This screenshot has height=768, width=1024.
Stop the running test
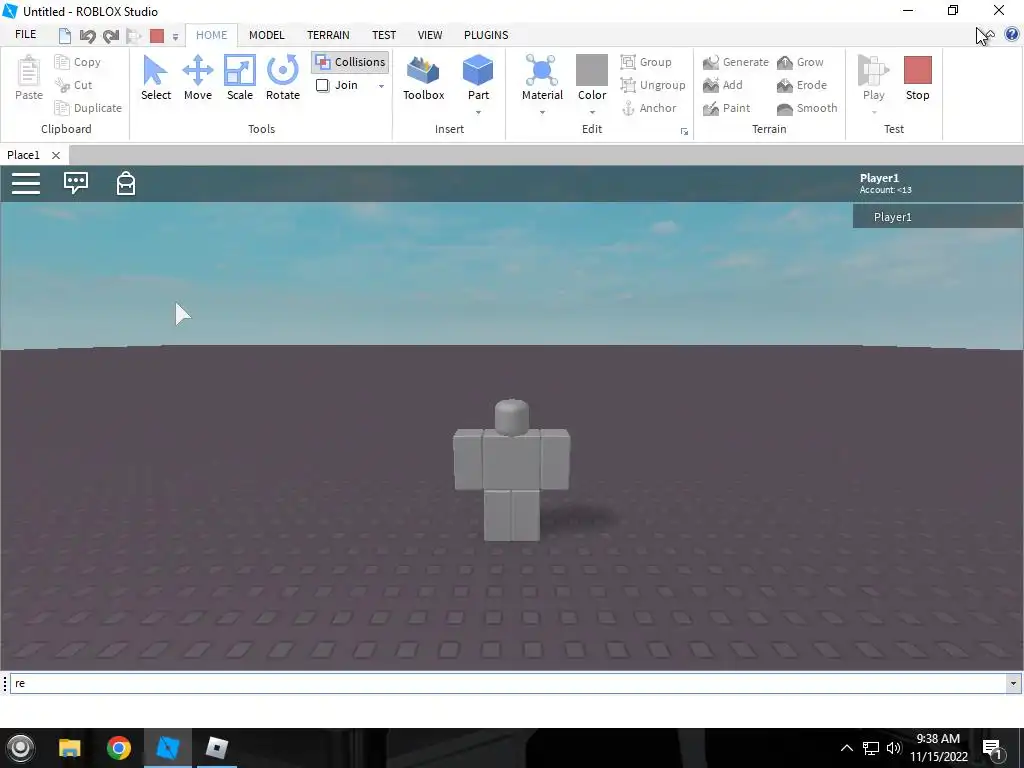pos(917,78)
